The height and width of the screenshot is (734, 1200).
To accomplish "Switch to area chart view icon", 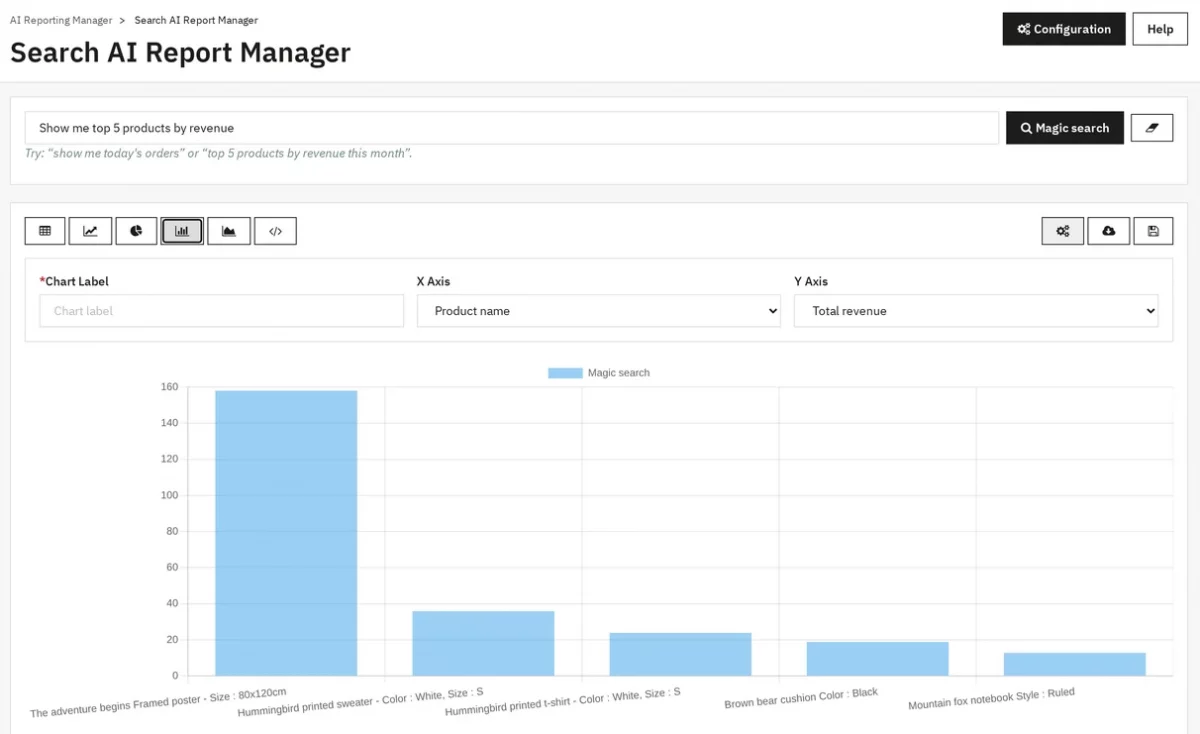I will coord(229,231).
